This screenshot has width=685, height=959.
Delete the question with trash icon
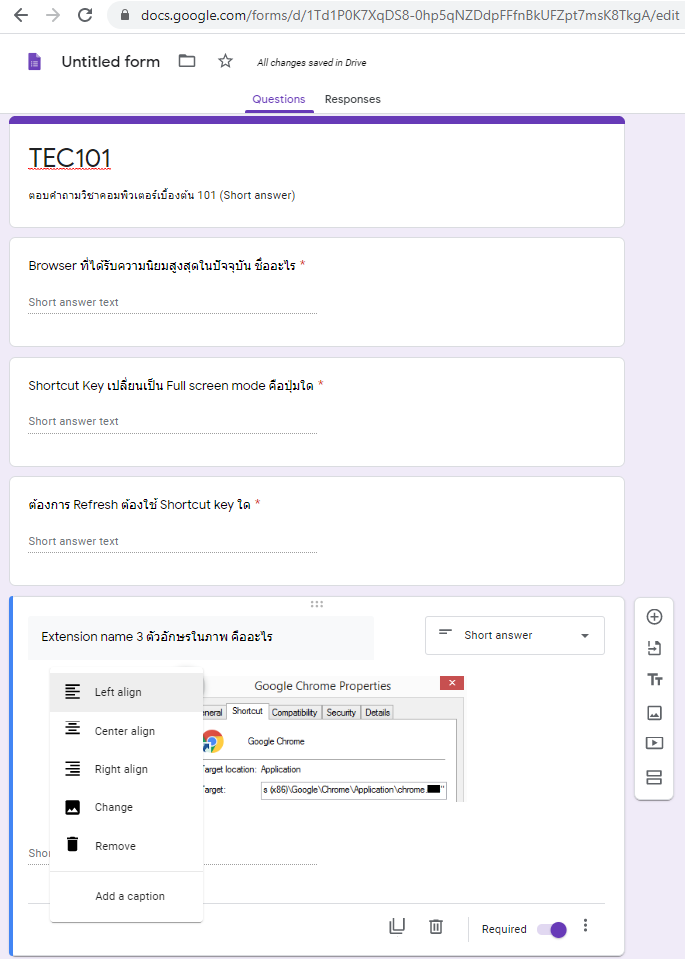click(435, 927)
